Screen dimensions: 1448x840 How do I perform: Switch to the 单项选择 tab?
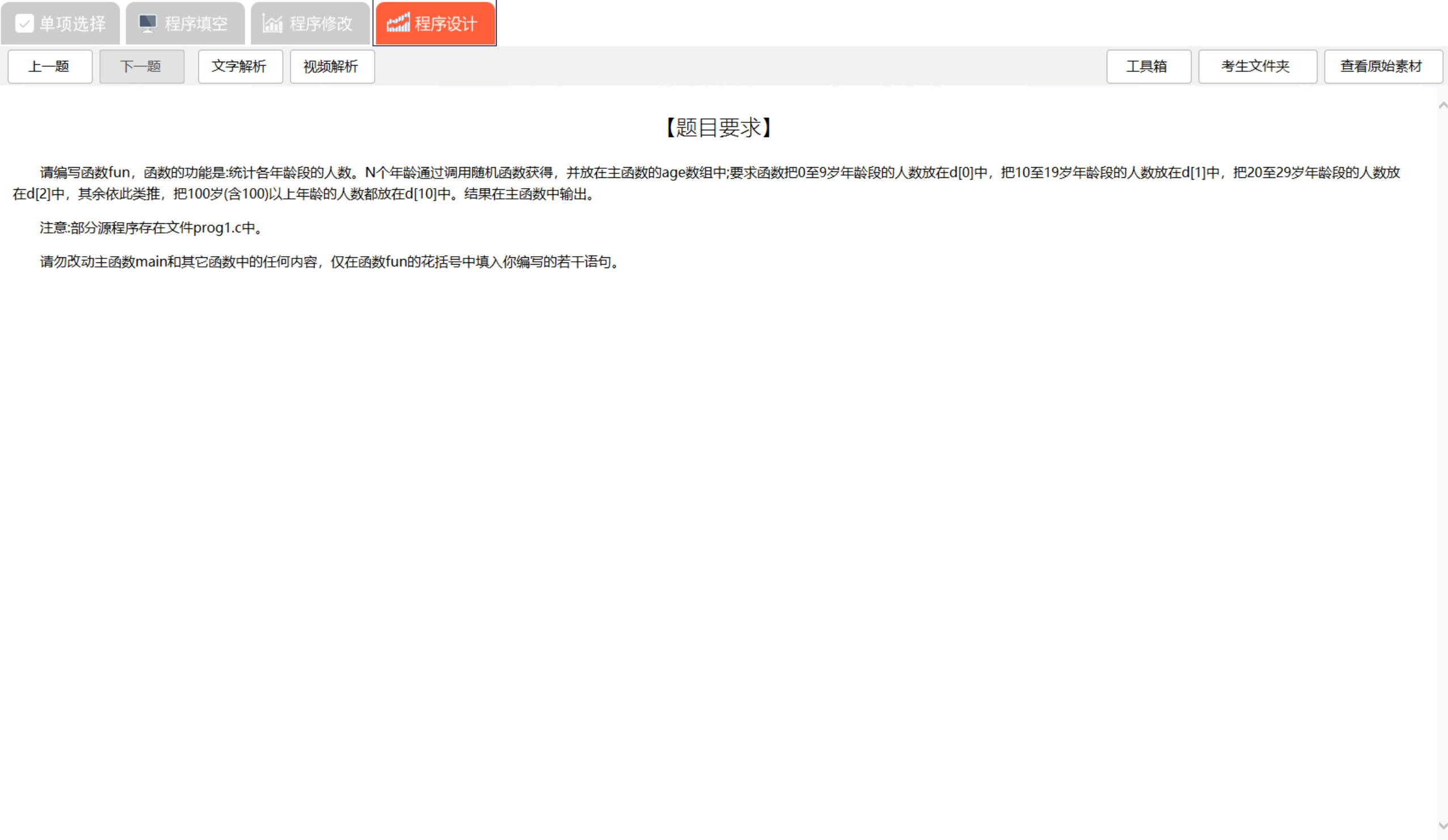60,23
